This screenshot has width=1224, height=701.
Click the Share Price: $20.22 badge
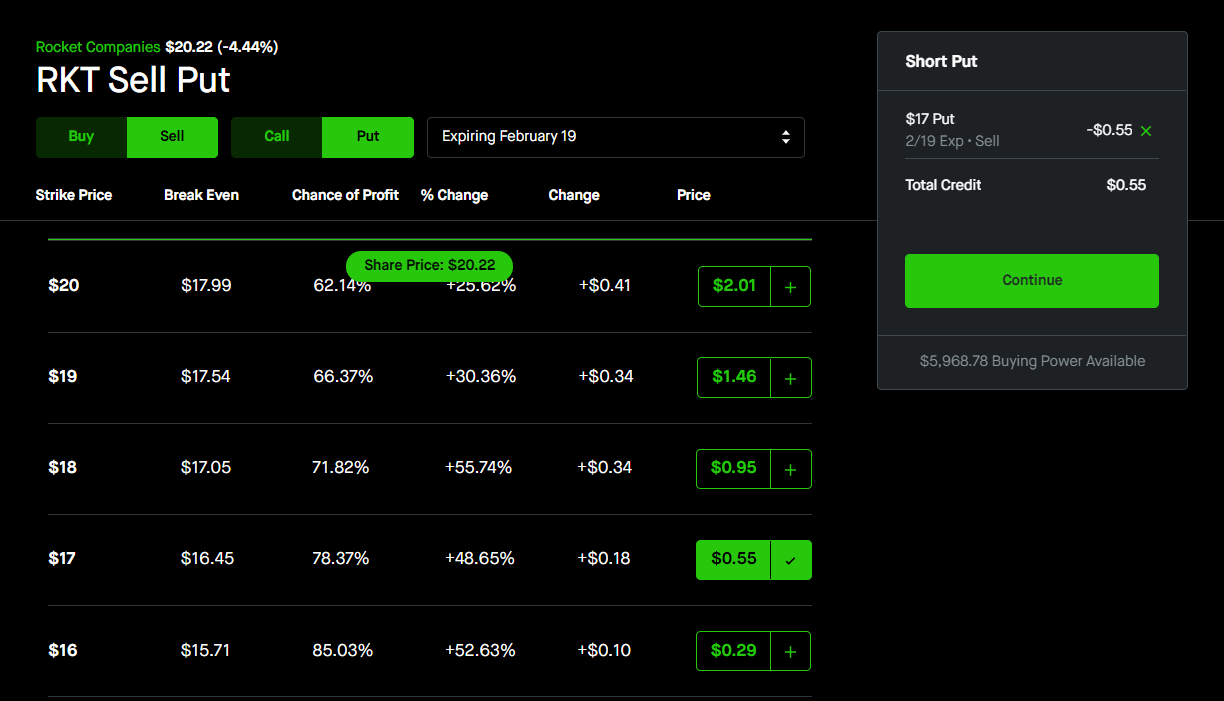(x=429, y=266)
